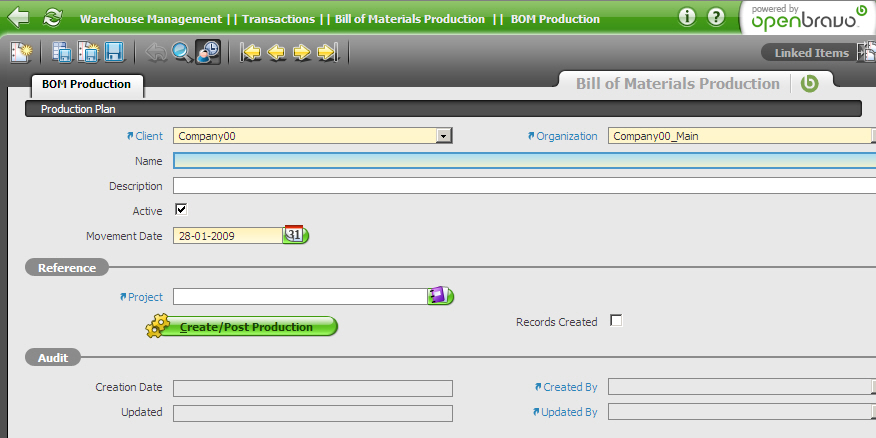
Task: Click the Create/Post Production button
Action: click(242, 326)
